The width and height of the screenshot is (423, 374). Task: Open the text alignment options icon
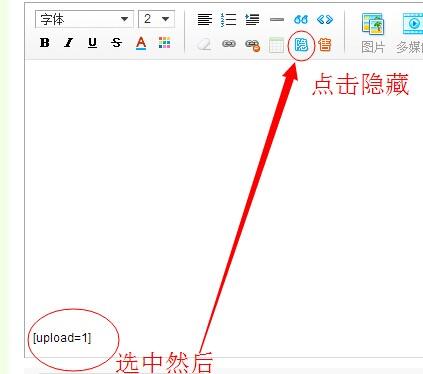tap(205, 19)
